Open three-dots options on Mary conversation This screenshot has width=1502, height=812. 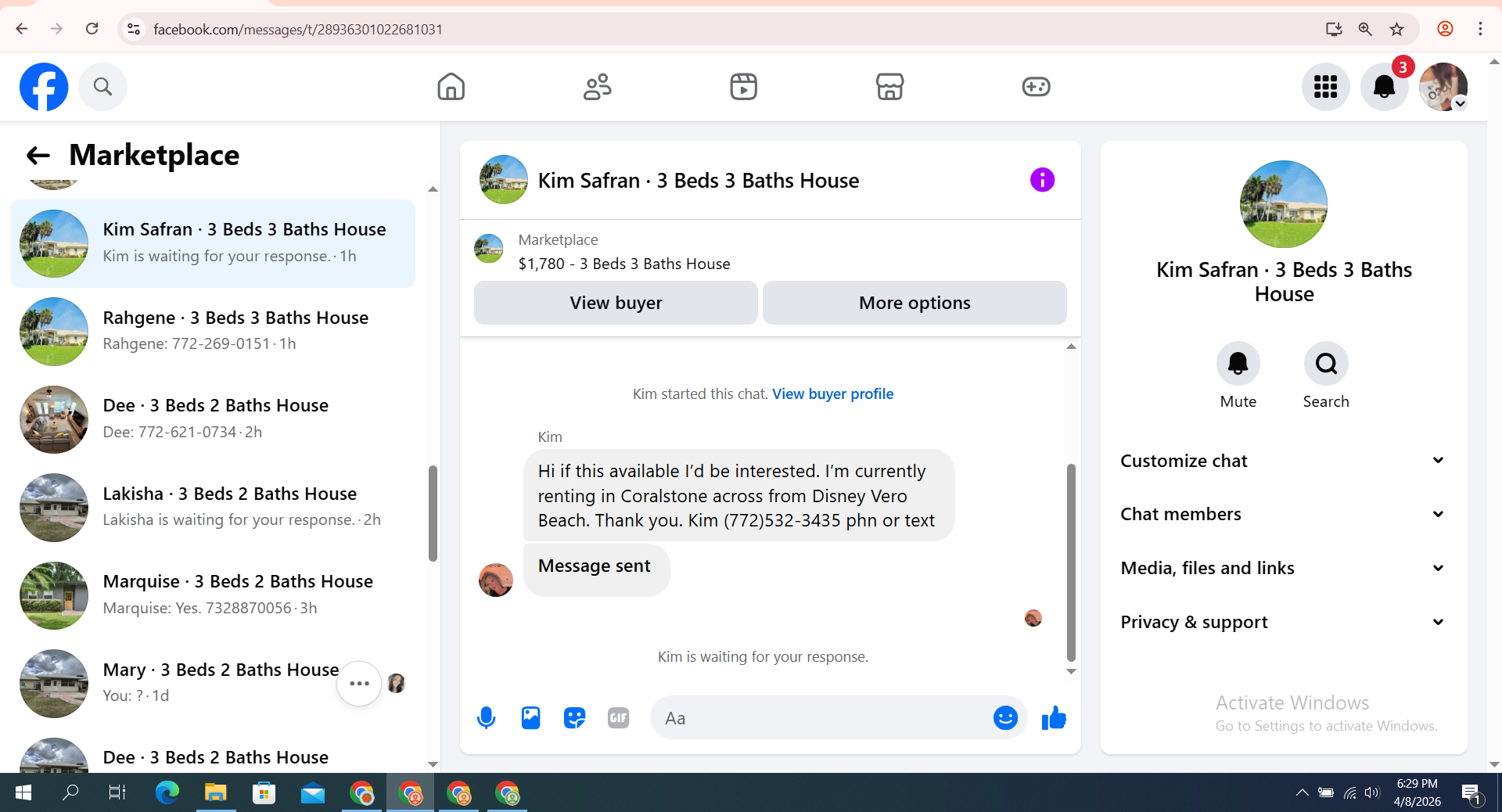[359, 684]
